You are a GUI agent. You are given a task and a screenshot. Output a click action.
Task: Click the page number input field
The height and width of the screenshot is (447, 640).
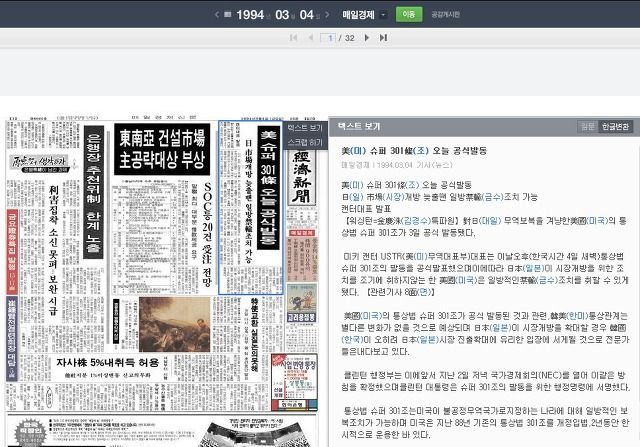328,38
